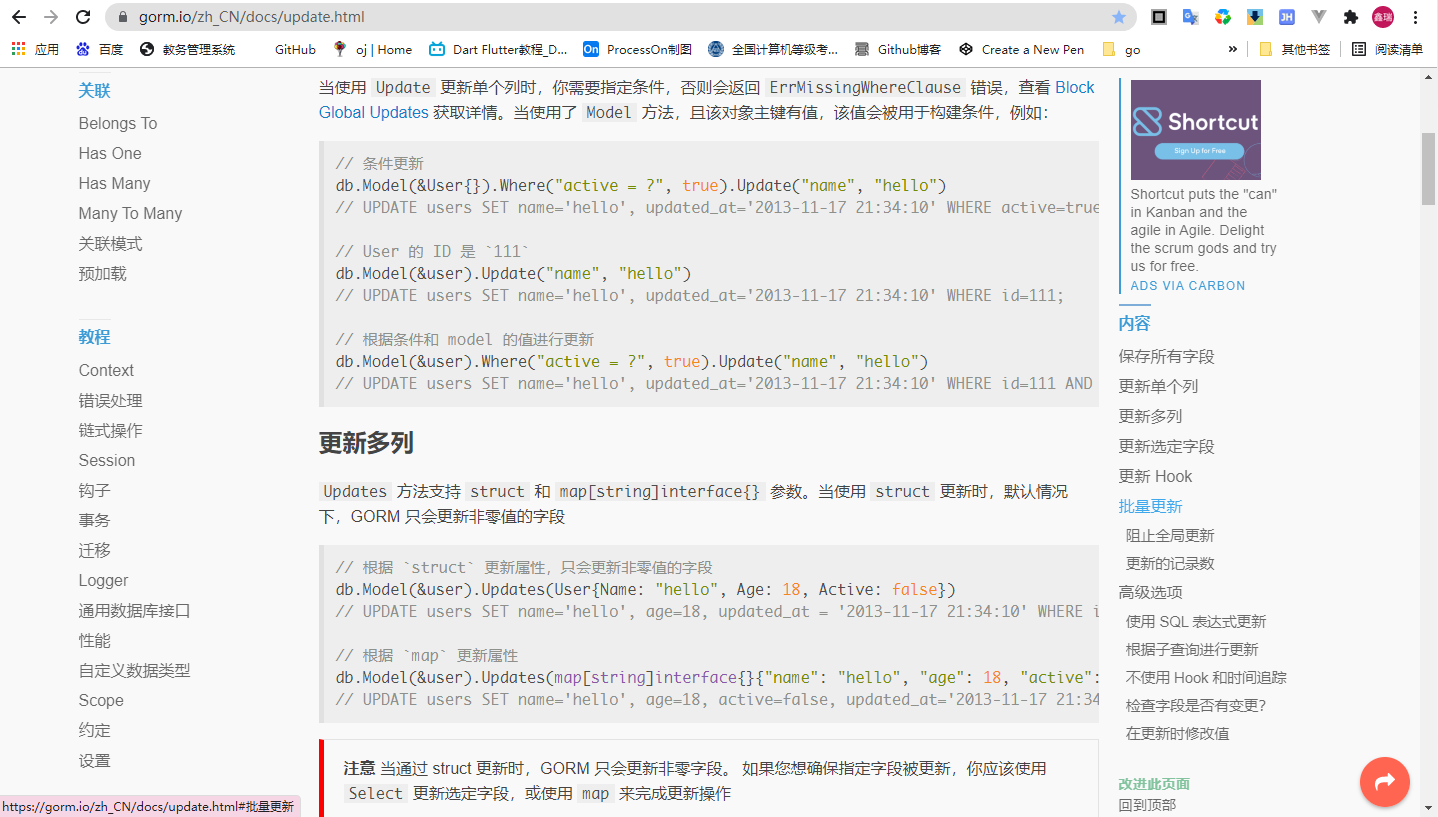Jump to 保存所有字段 section

tap(1166, 356)
